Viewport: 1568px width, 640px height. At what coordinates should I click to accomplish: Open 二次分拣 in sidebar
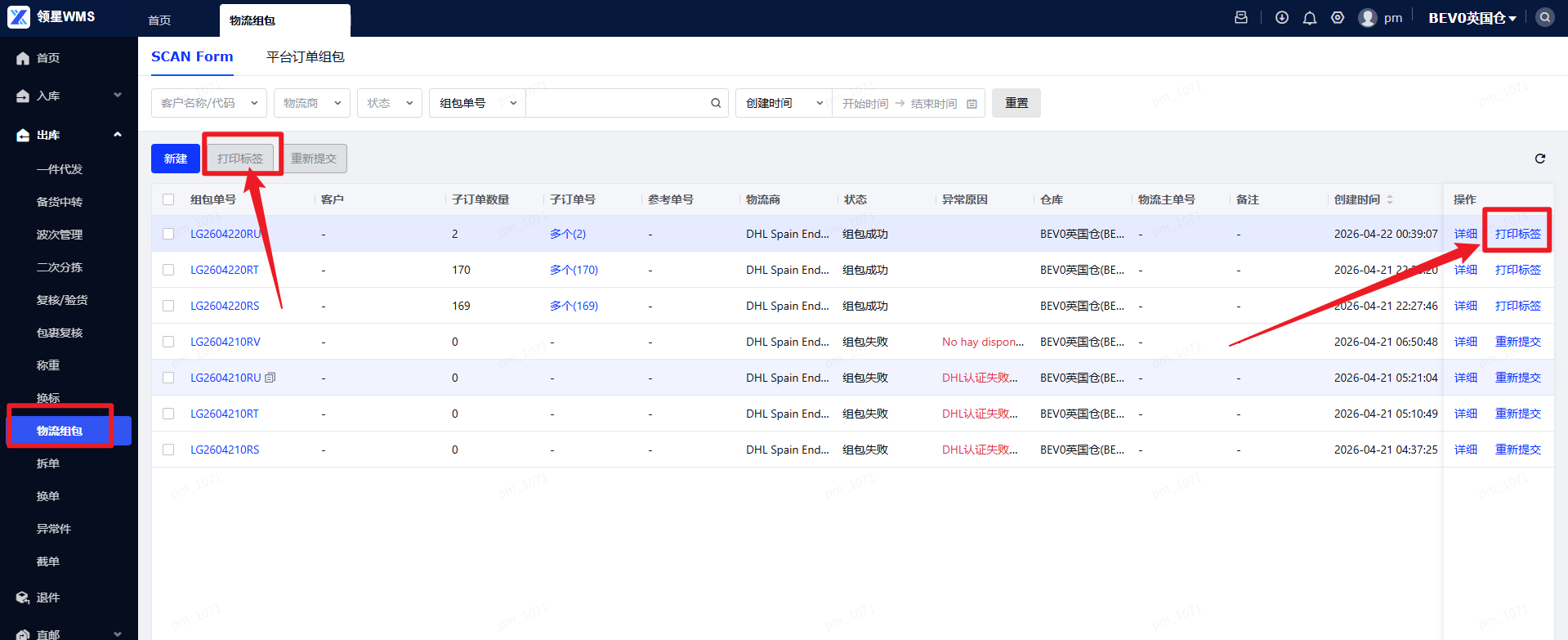(x=60, y=267)
